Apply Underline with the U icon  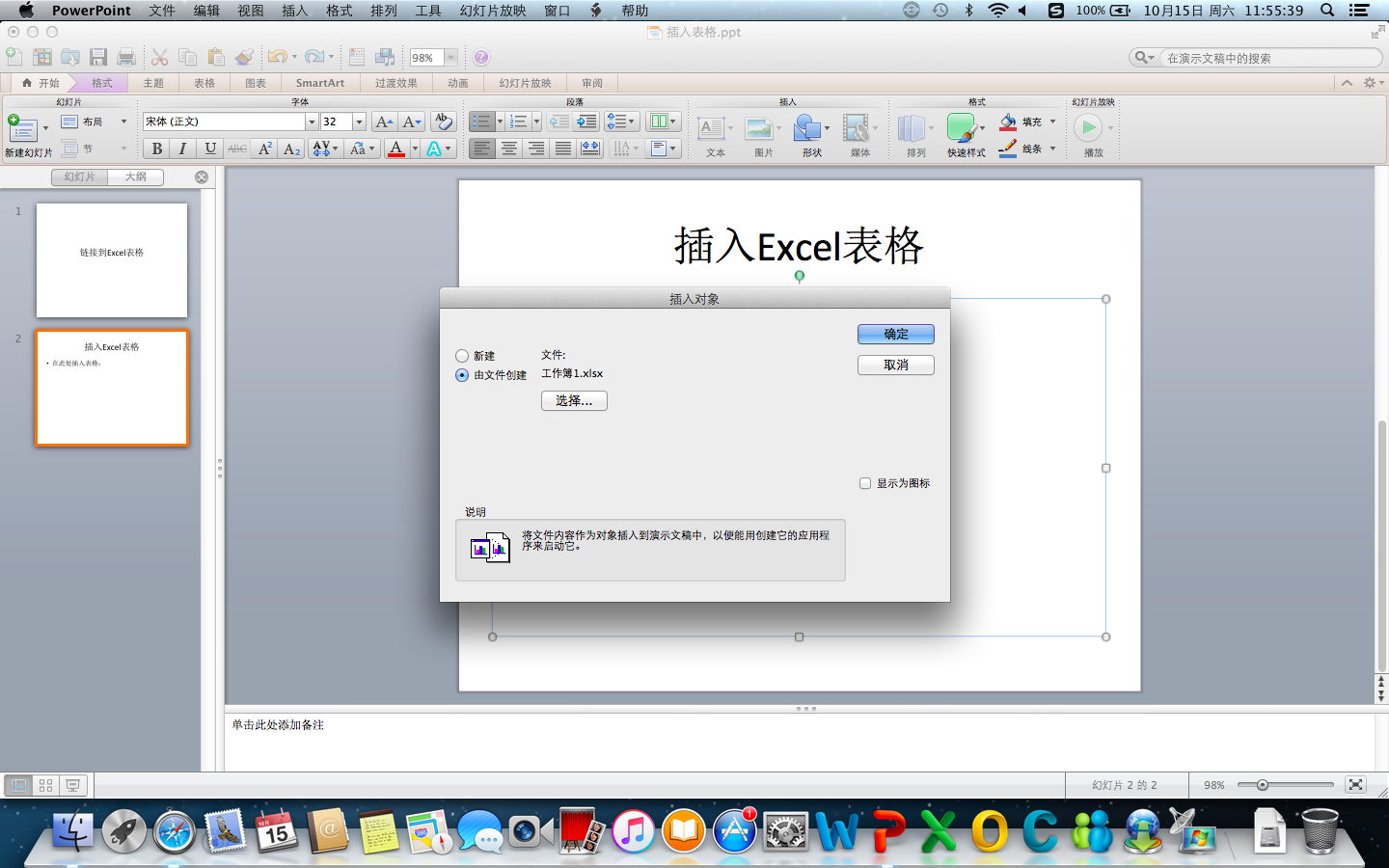tap(209, 149)
